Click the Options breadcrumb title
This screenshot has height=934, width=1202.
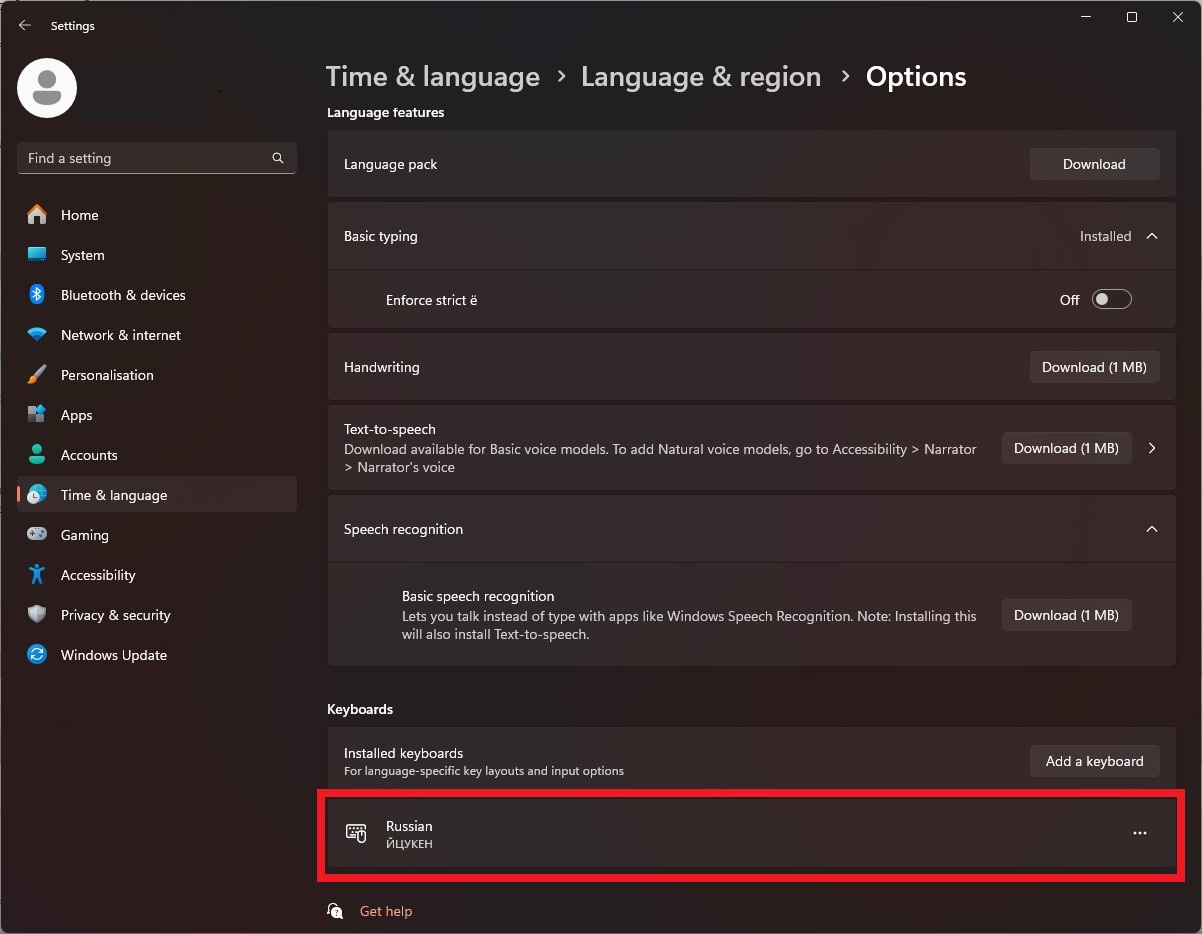coord(916,77)
